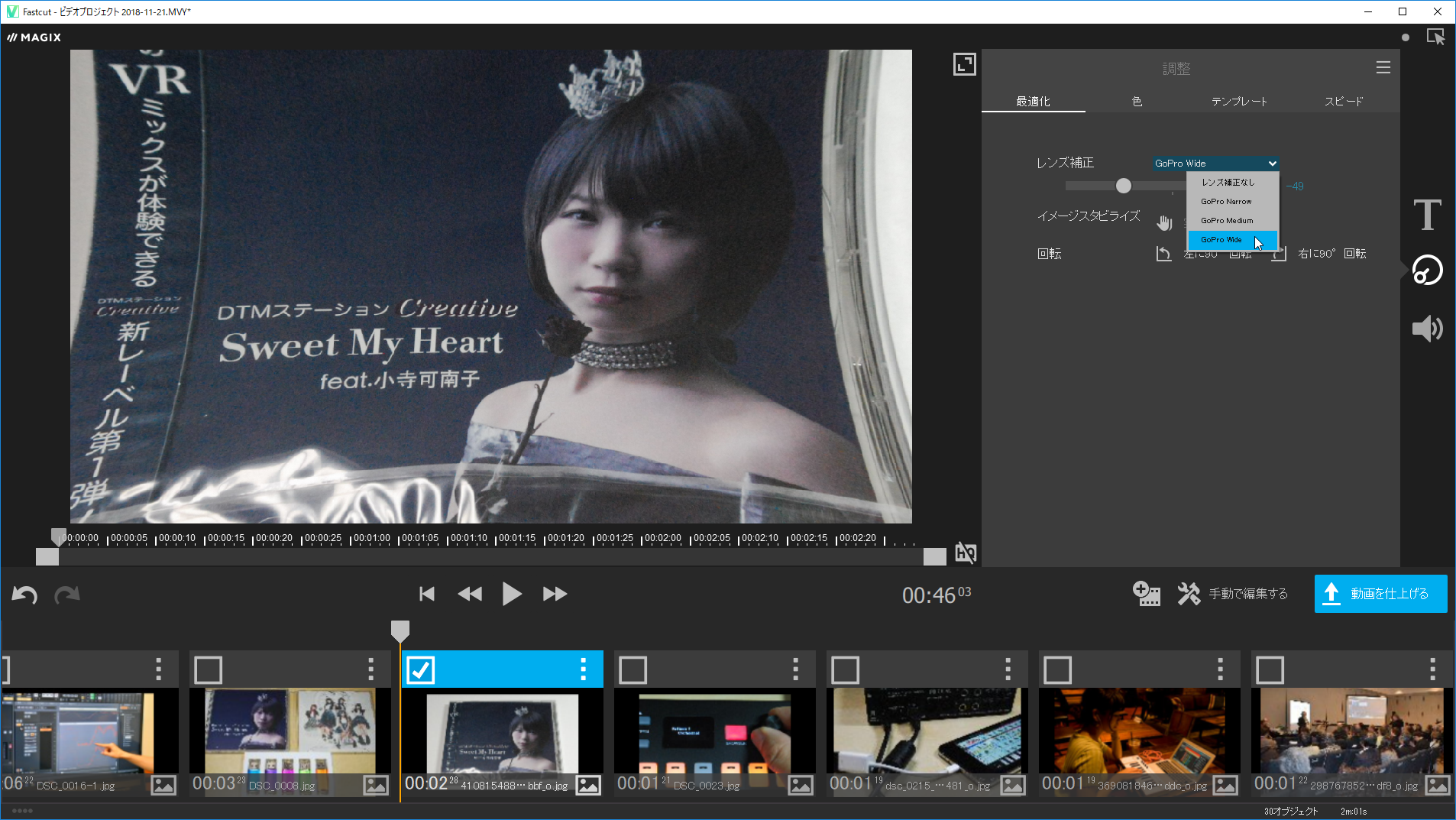Jump to the start of the video
1456x820 pixels.
[x=427, y=594]
